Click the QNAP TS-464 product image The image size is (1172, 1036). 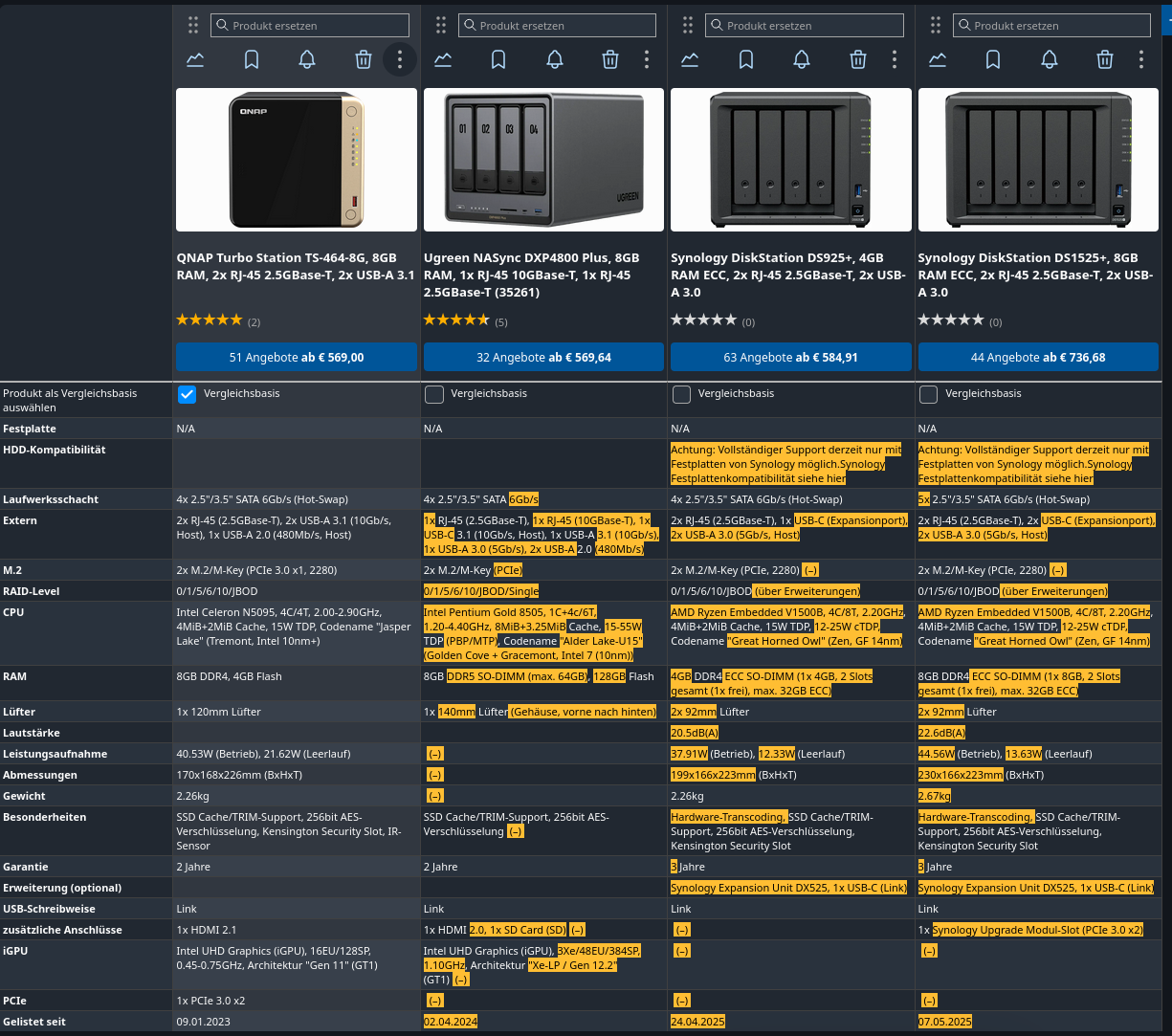(x=297, y=160)
